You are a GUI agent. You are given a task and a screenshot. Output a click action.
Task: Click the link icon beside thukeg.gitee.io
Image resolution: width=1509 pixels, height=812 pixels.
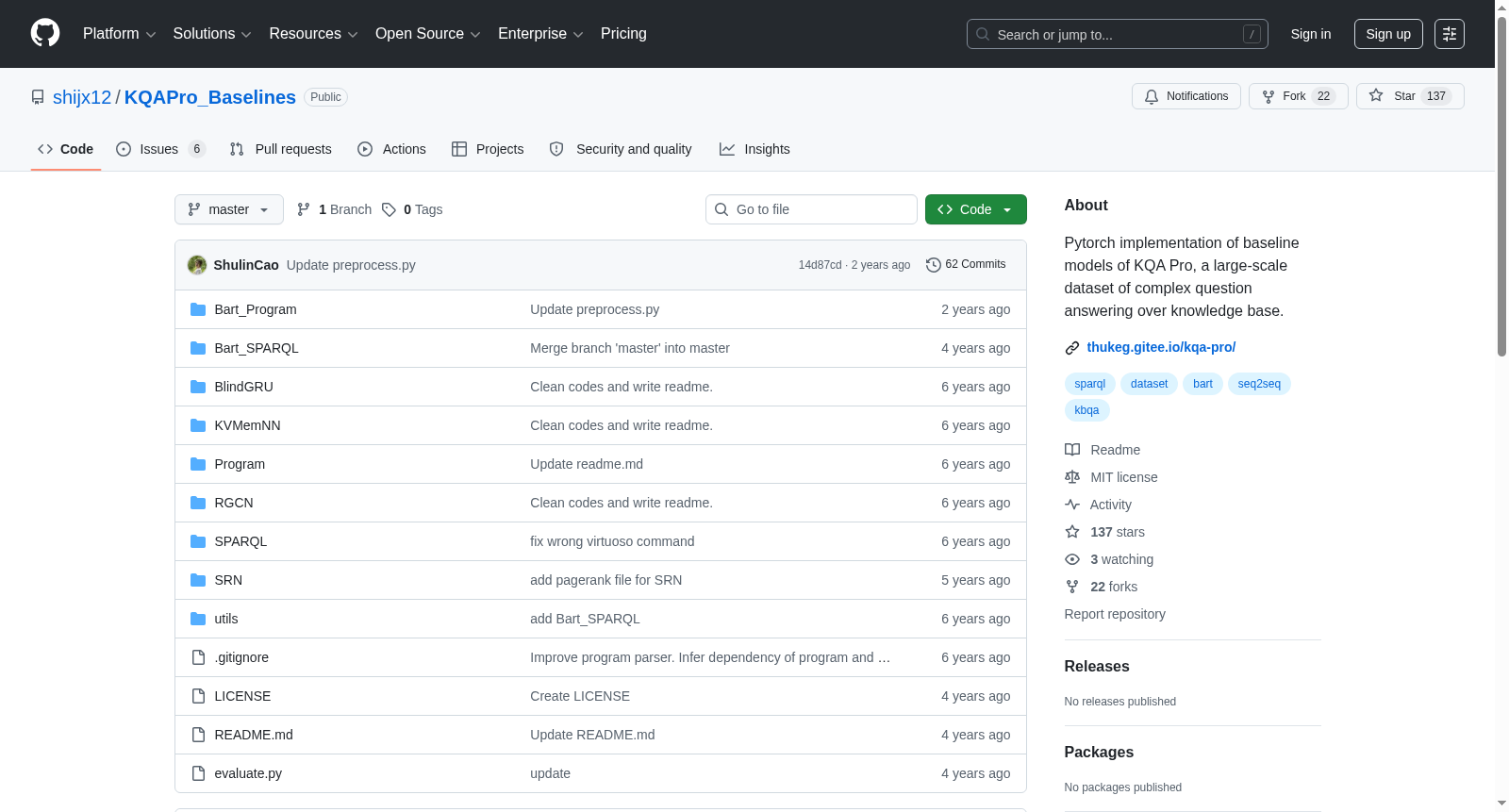click(1072, 348)
